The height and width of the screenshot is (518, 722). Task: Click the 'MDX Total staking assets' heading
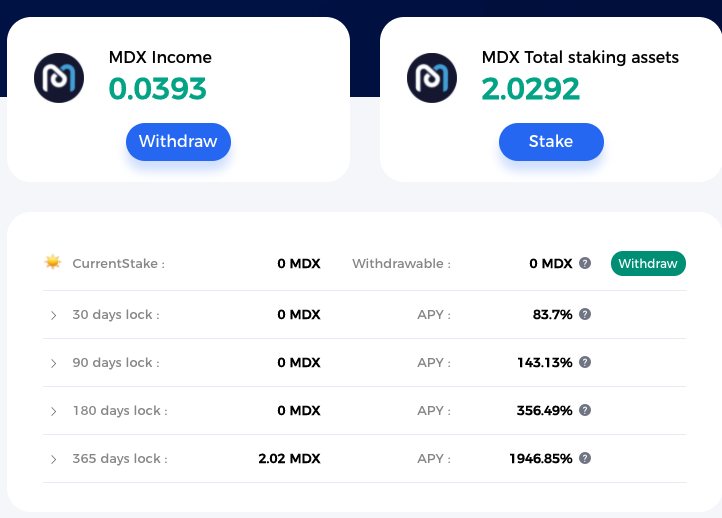tap(580, 57)
